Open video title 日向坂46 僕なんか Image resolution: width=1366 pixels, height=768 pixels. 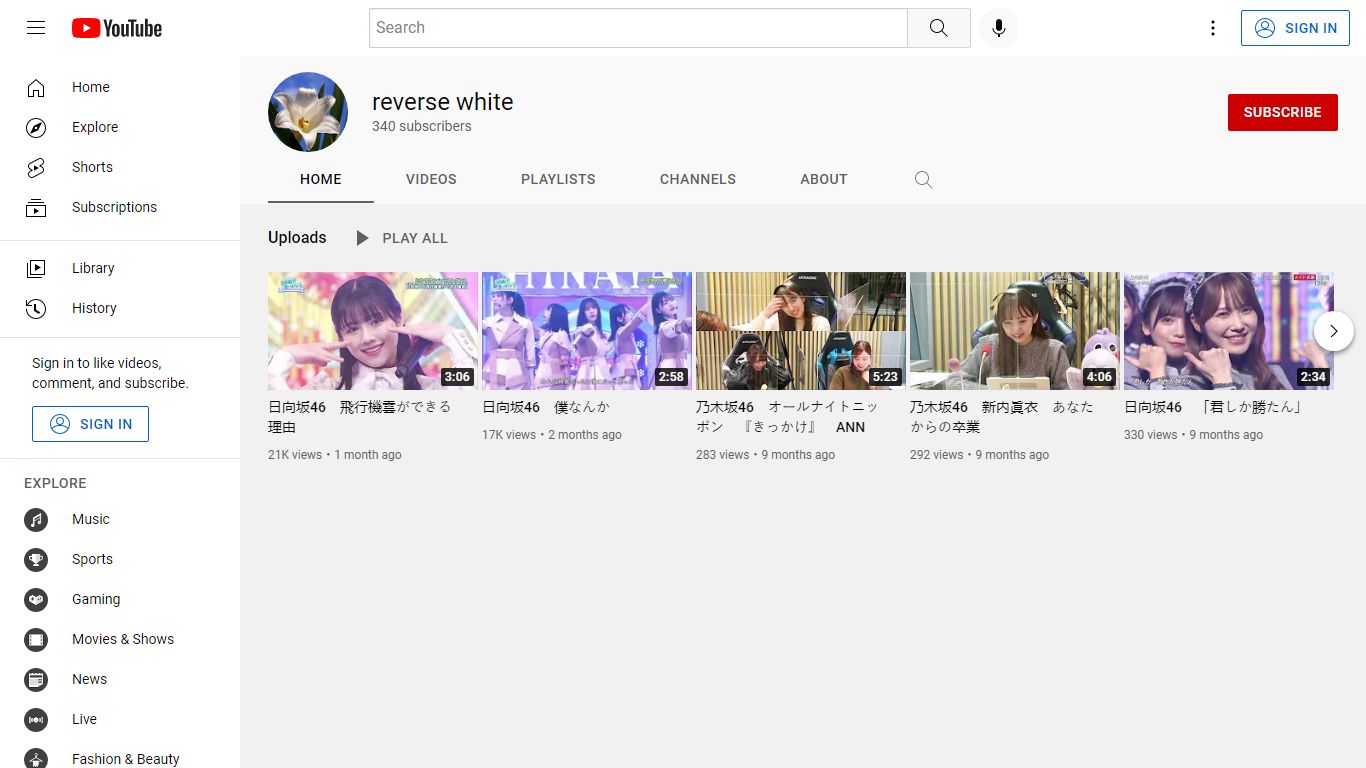click(546, 407)
